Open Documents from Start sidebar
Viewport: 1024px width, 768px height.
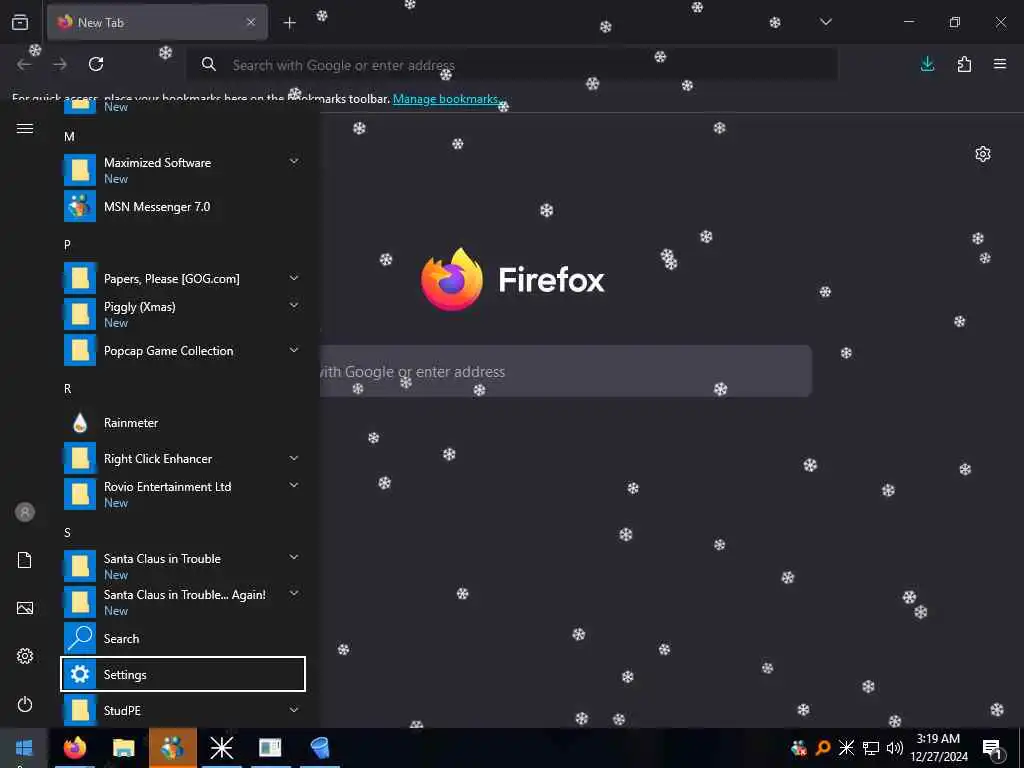25,560
